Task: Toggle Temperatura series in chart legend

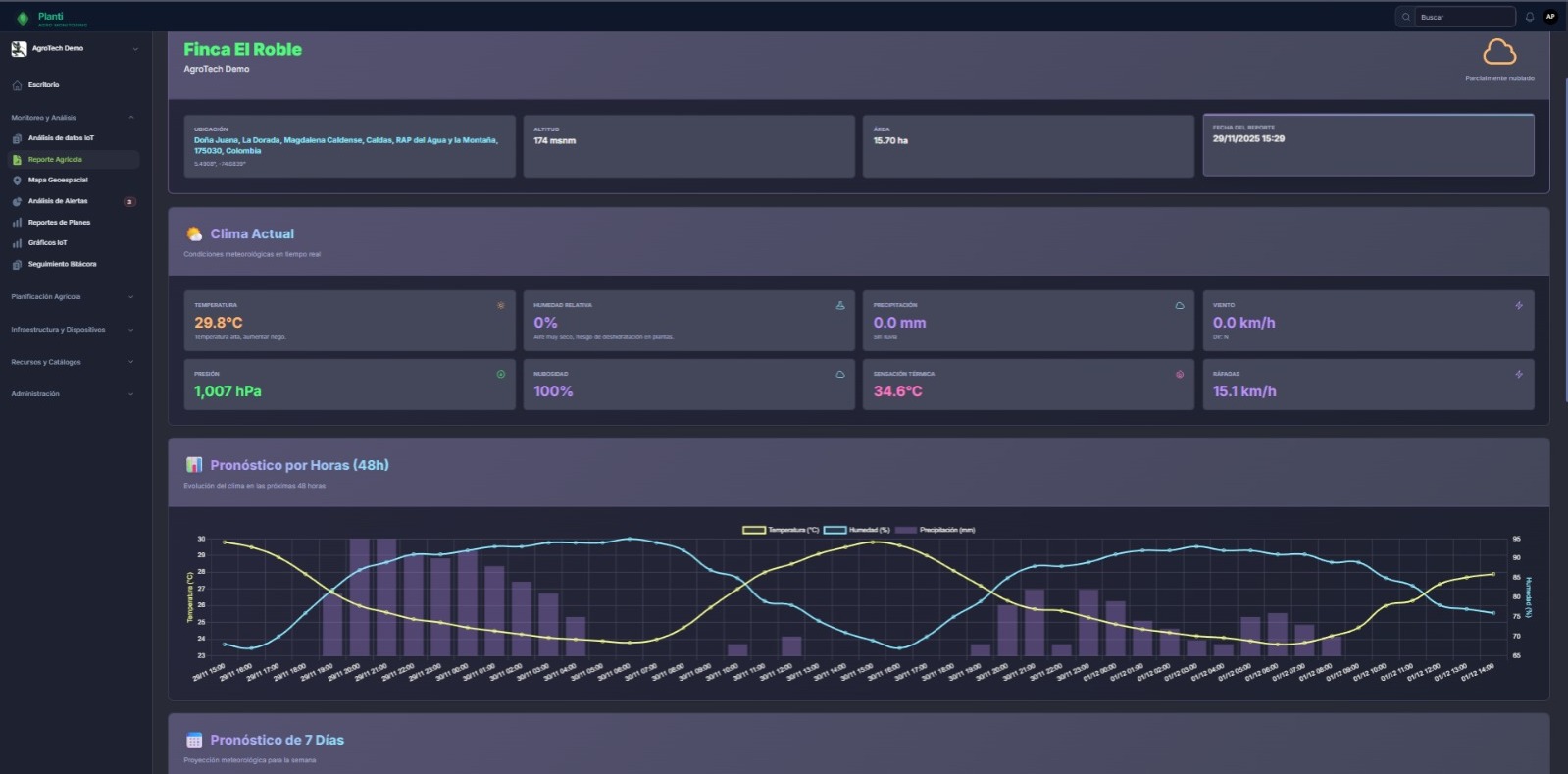Action: tap(781, 530)
